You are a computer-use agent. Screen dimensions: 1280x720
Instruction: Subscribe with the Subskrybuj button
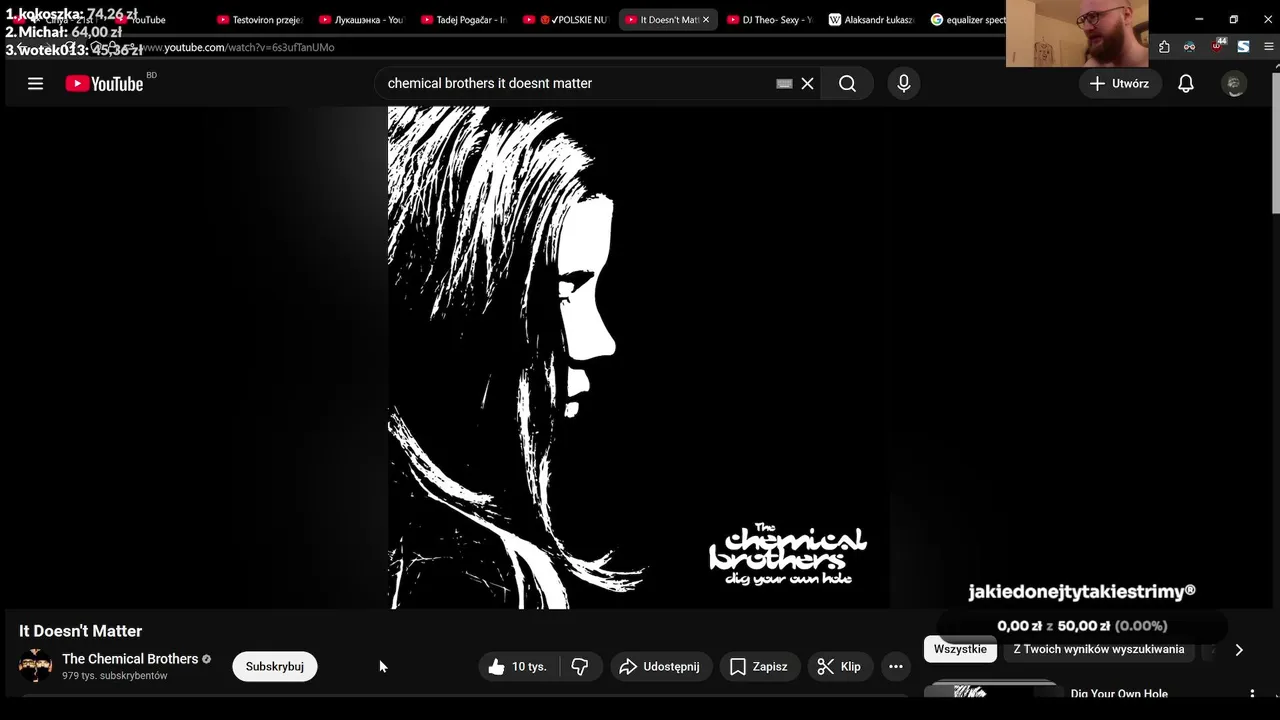[275, 667]
